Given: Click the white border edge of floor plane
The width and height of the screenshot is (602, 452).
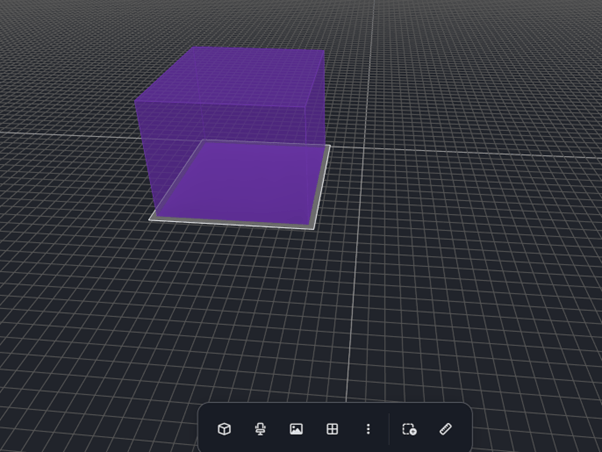Looking at the screenshot, I should tap(232, 224).
